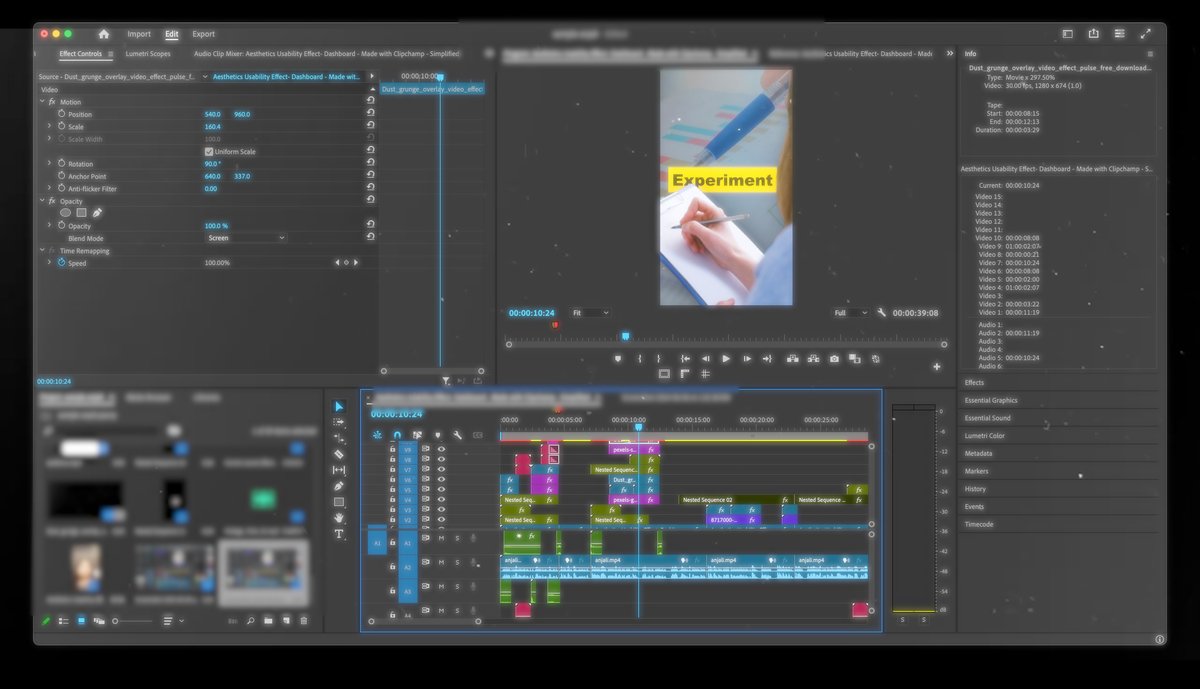Image resolution: width=1200 pixels, height=689 pixels.
Task: Hide track V6 with eye icon
Action: click(x=441, y=480)
